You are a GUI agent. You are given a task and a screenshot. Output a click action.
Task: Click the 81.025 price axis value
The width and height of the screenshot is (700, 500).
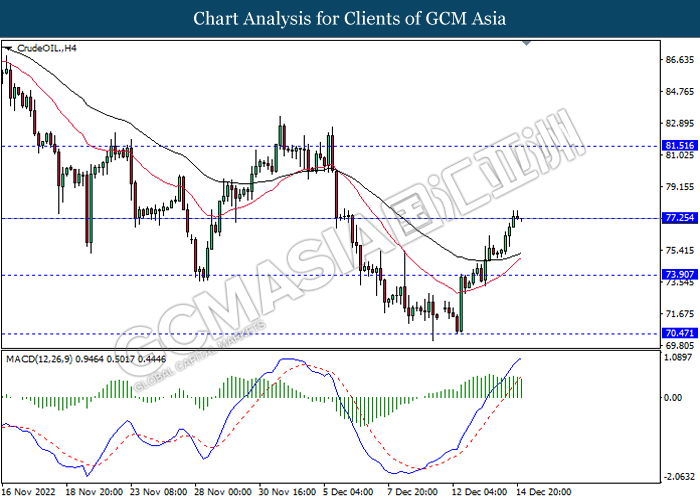point(680,155)
